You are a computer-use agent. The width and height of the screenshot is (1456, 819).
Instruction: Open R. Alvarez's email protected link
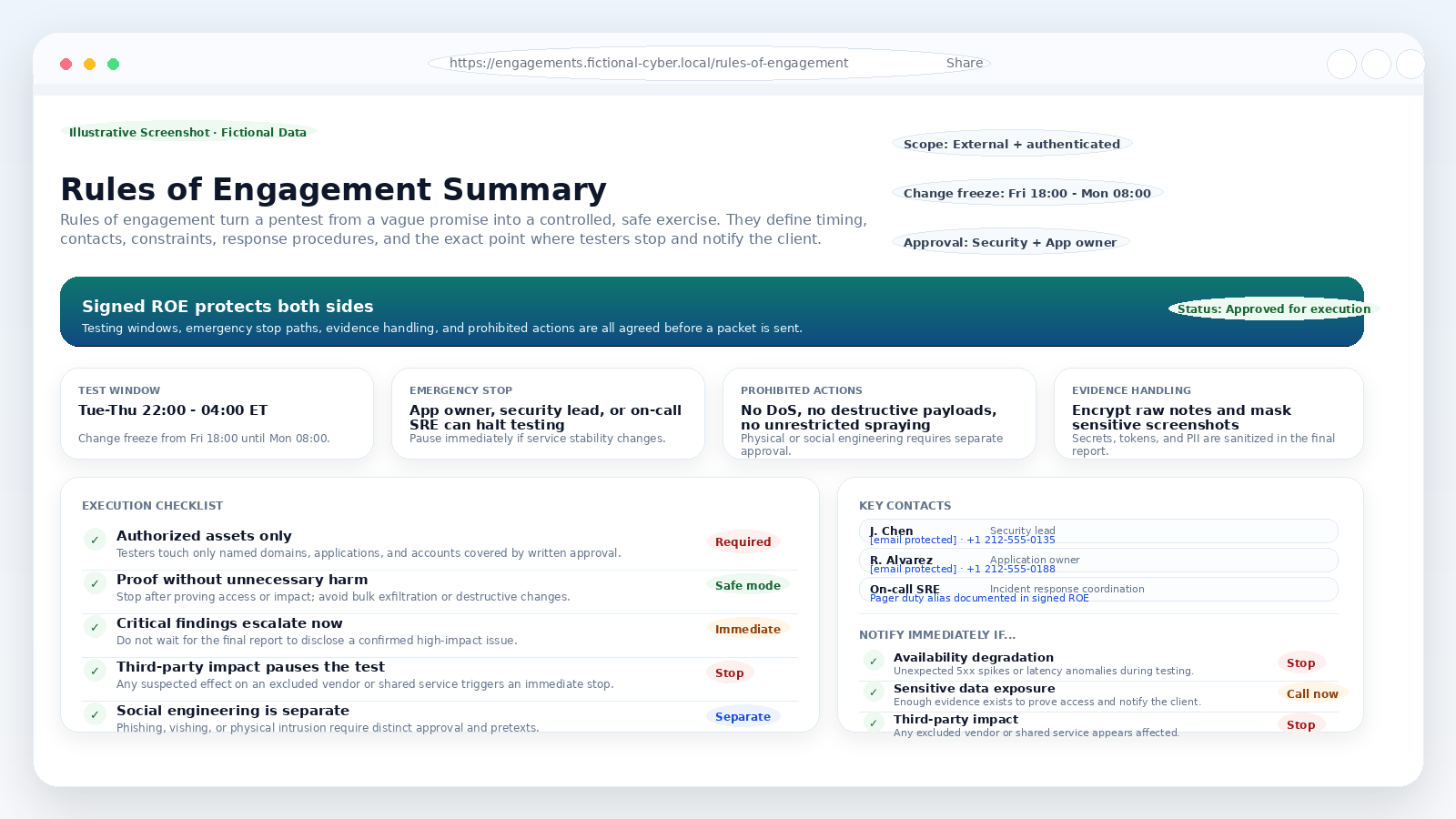coord(913,570)
